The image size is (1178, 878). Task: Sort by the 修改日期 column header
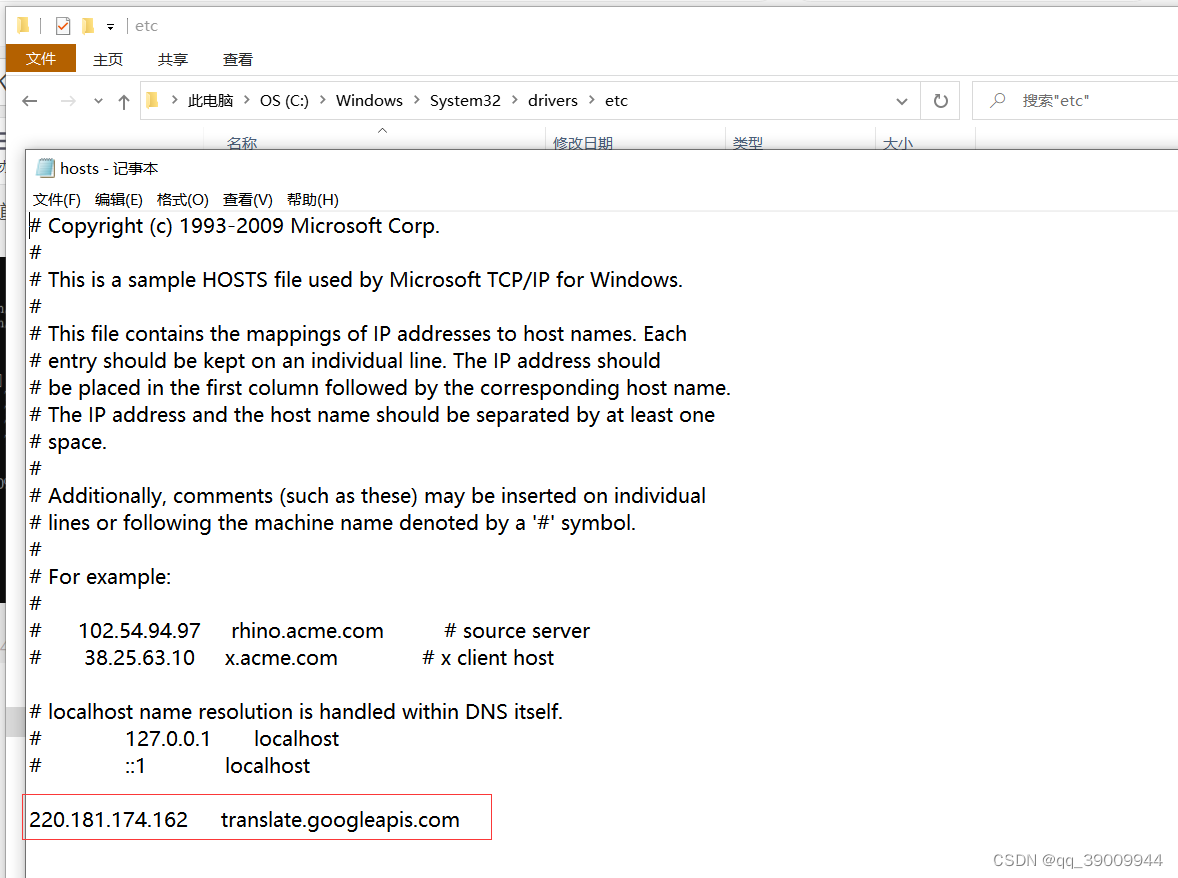[583, 142]
